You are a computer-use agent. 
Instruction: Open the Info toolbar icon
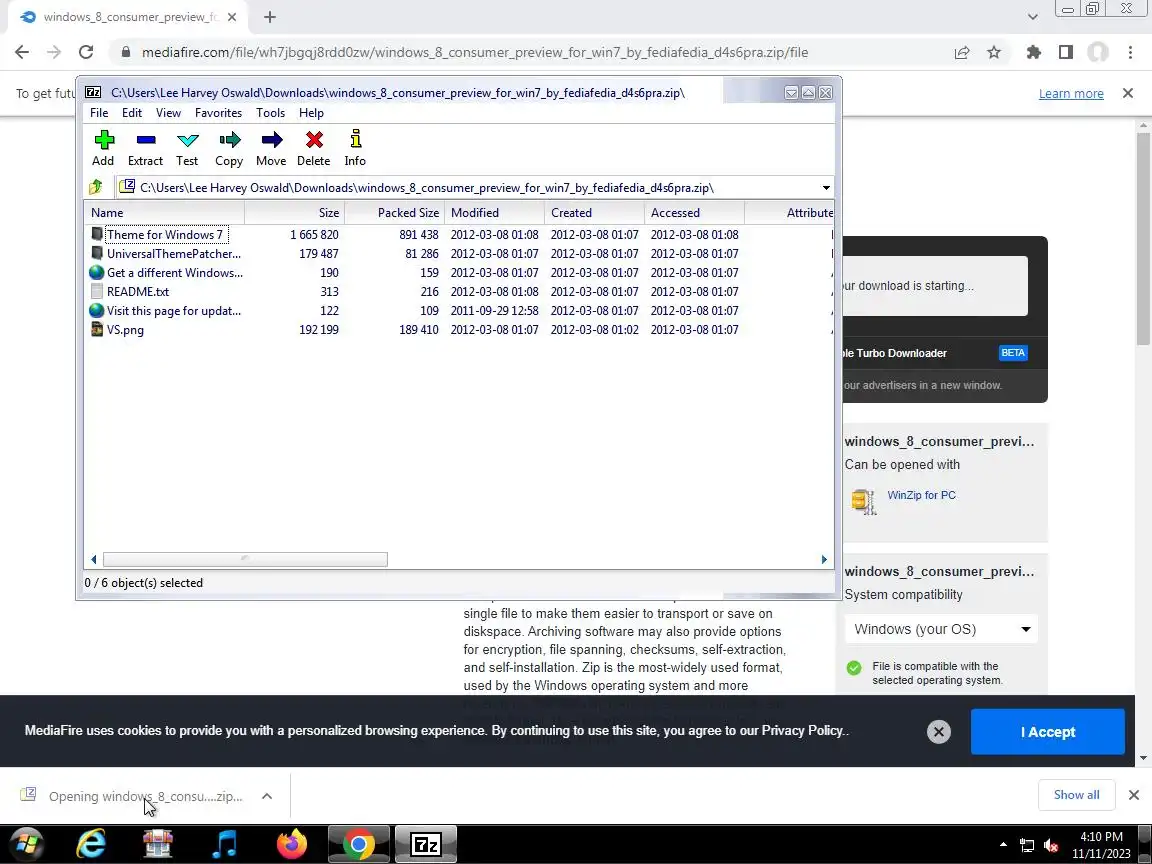356,148
